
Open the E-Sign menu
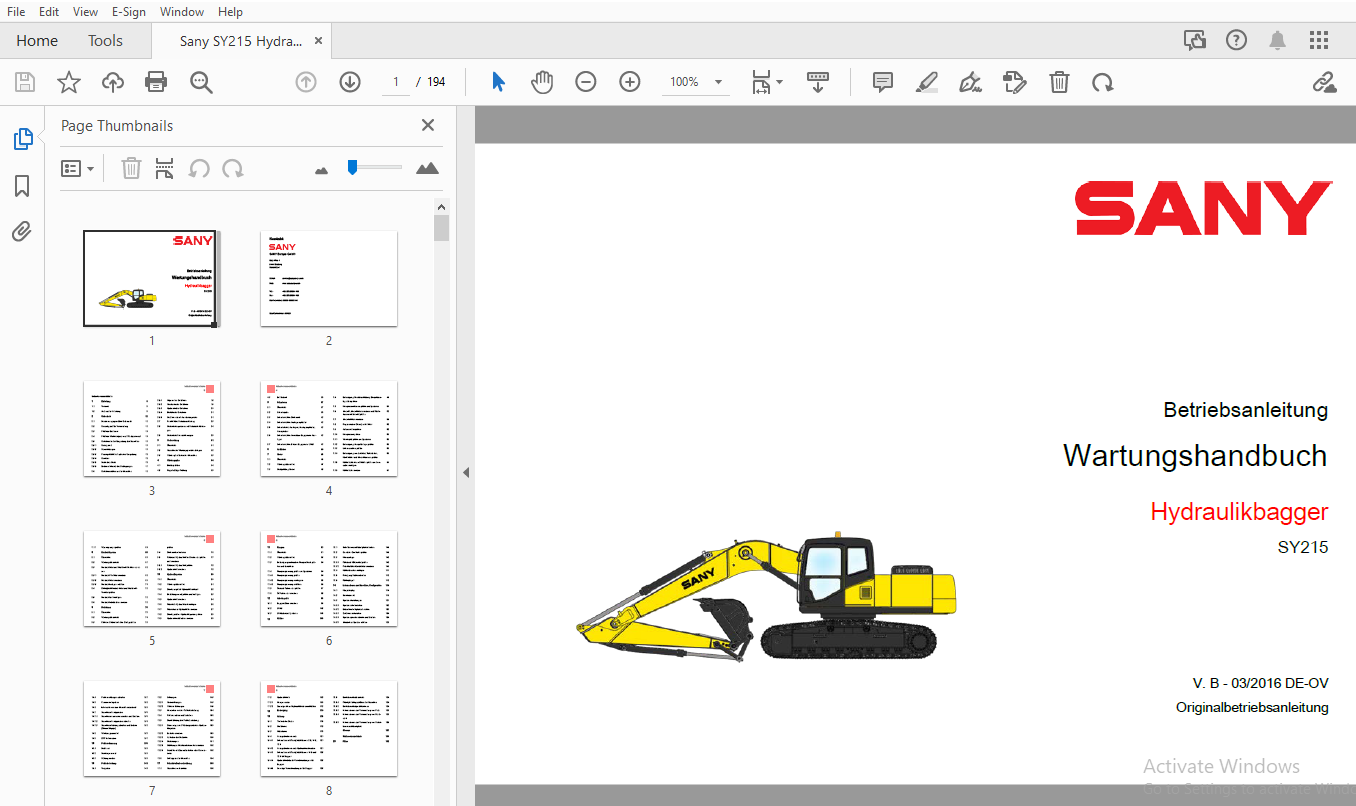tap(128, 11)
